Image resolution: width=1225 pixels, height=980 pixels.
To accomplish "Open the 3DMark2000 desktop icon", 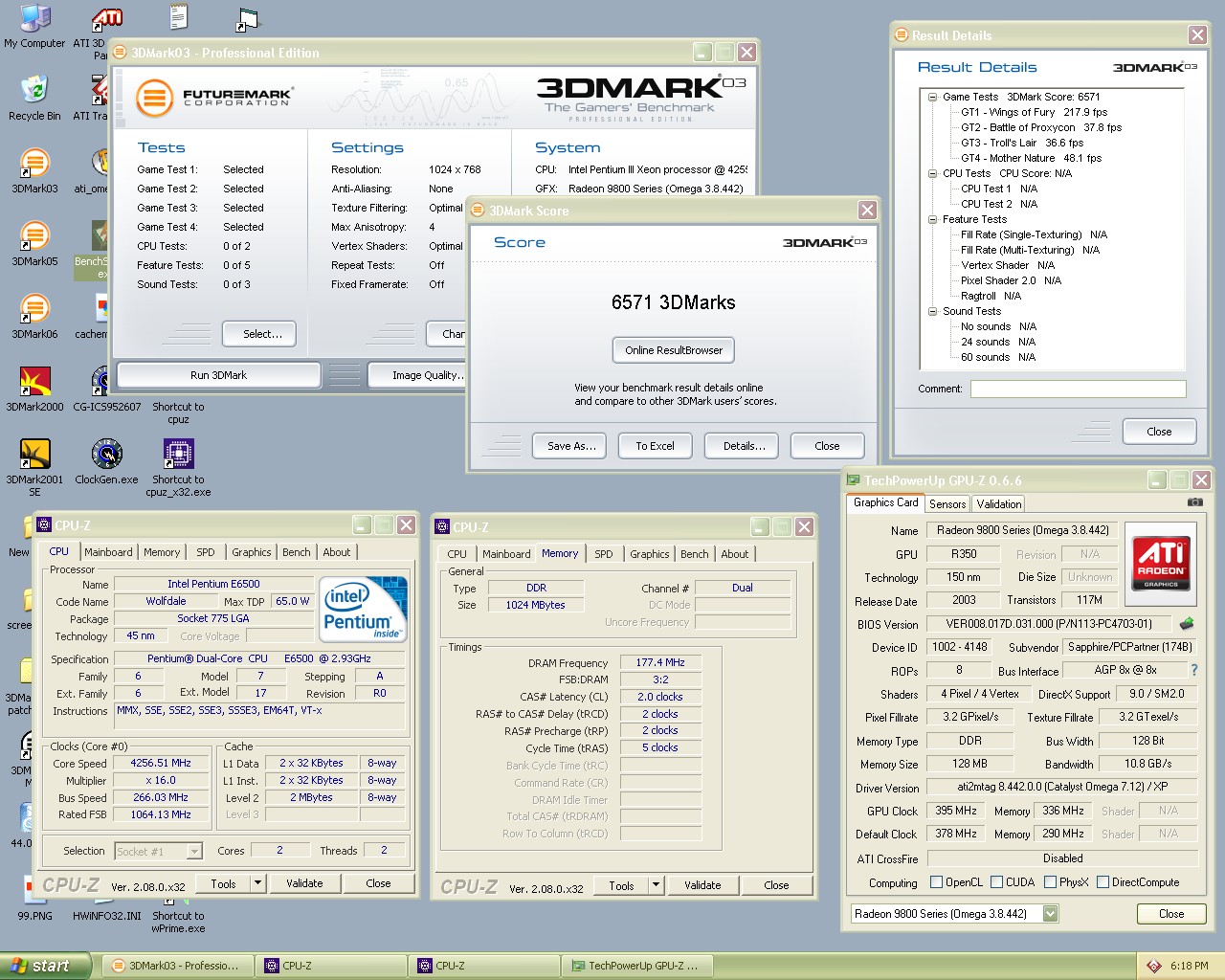I will [34, 389].
